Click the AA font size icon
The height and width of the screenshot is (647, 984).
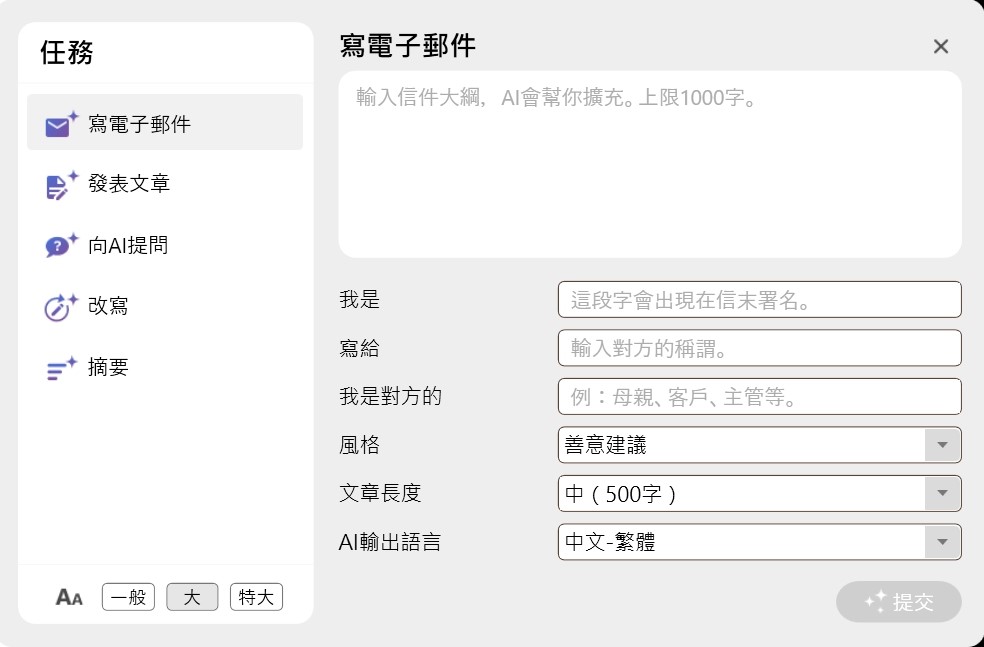click(x=69, y=597)
